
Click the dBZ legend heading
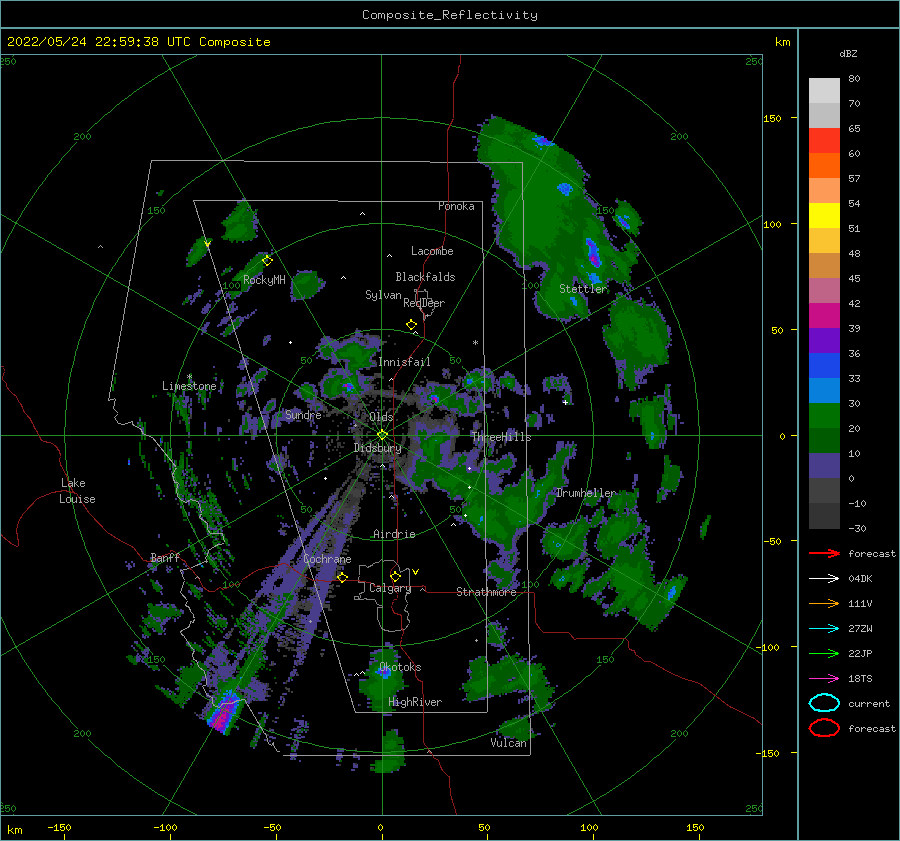click(x=848, y=53)
